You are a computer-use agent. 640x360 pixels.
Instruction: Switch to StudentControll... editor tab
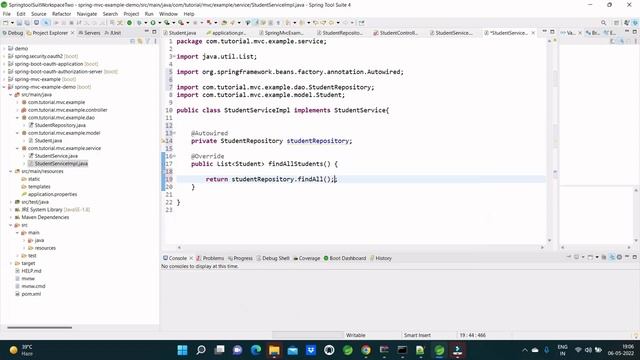pos(395,33)
